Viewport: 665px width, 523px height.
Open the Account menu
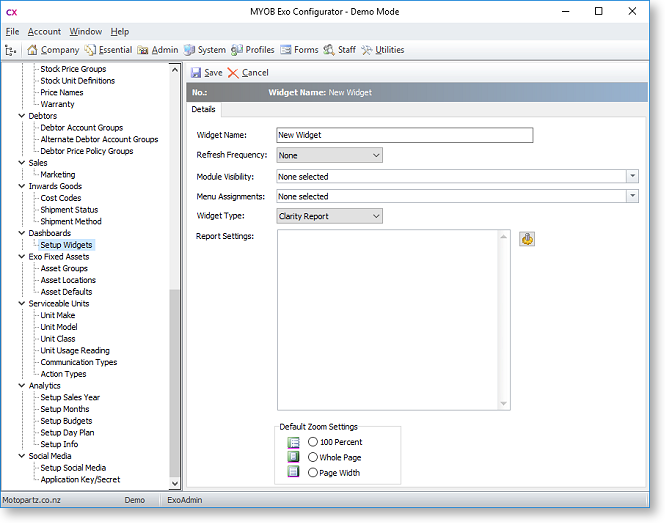[44, 32]
